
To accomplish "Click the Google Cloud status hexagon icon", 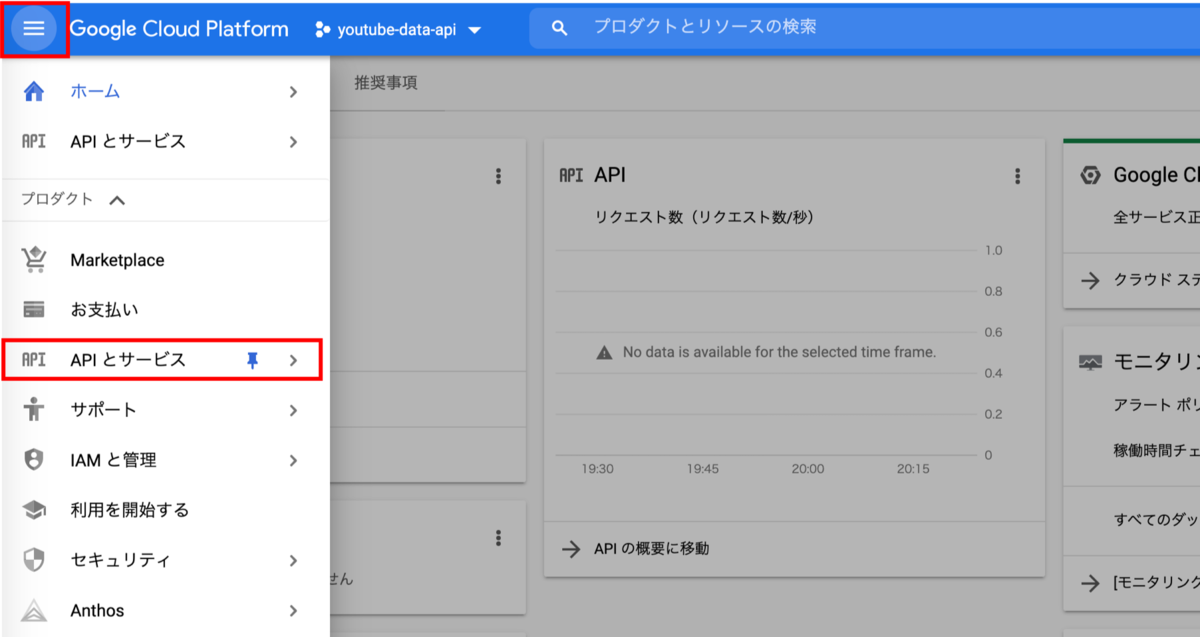I will point(1090,175).
